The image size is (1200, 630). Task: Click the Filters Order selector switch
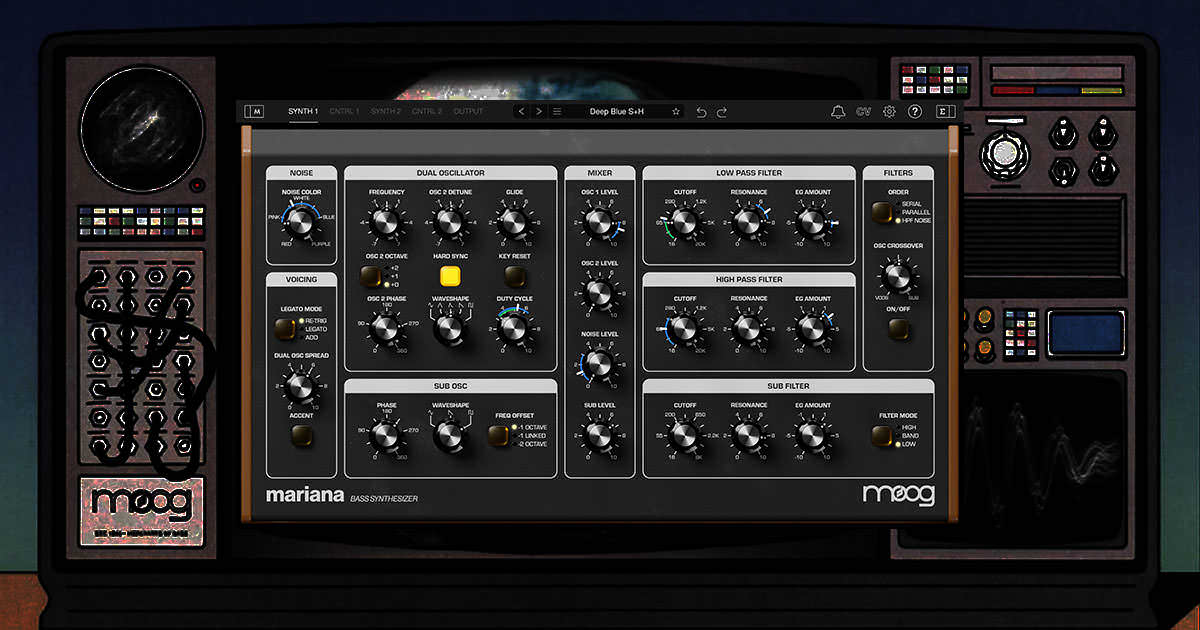(x=881, y=212)
